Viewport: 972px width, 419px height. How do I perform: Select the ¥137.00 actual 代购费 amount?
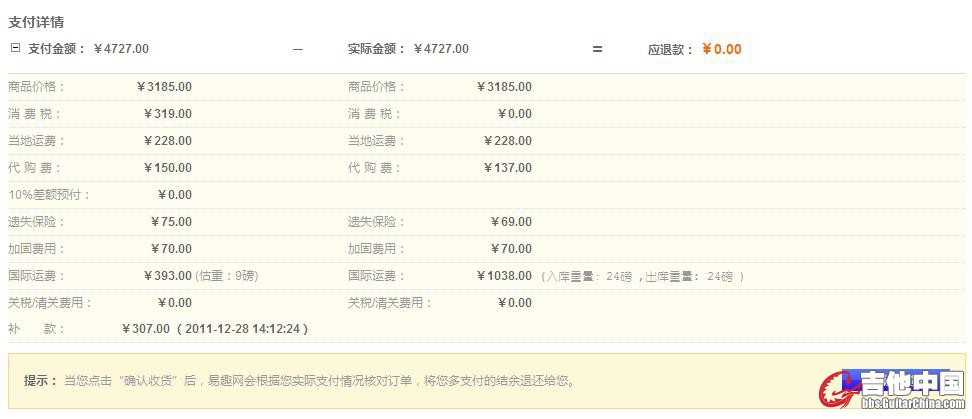coord(512,168)
